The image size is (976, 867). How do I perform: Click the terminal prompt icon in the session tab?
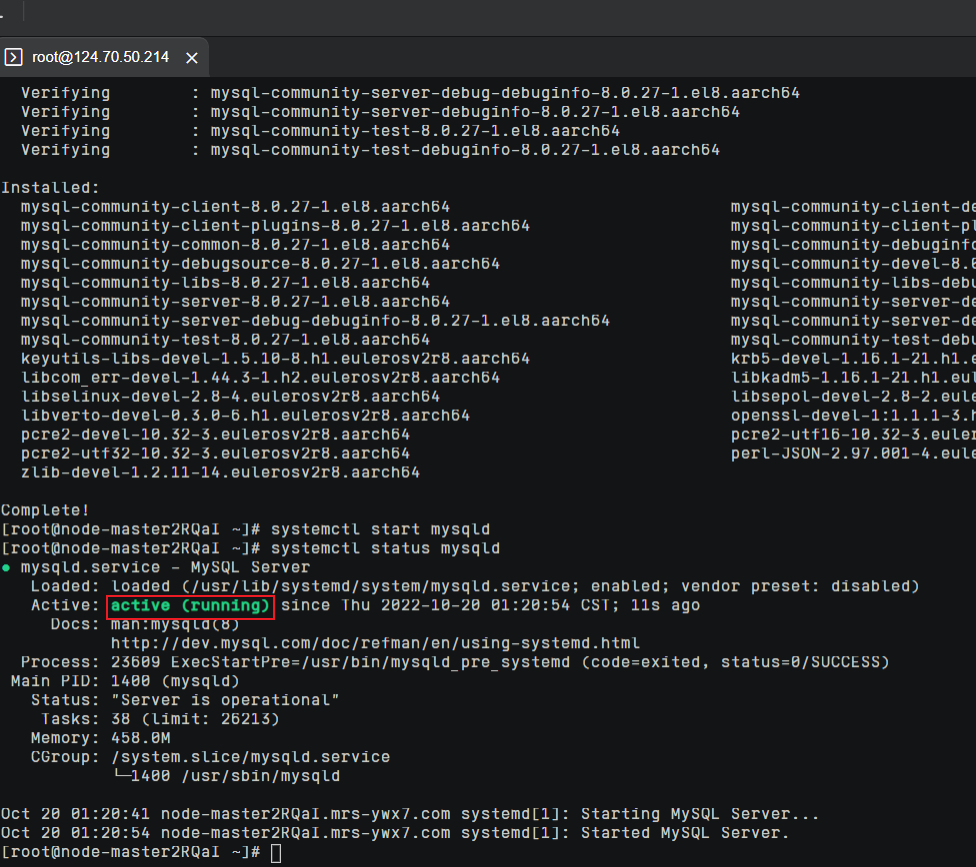(14, 57)
